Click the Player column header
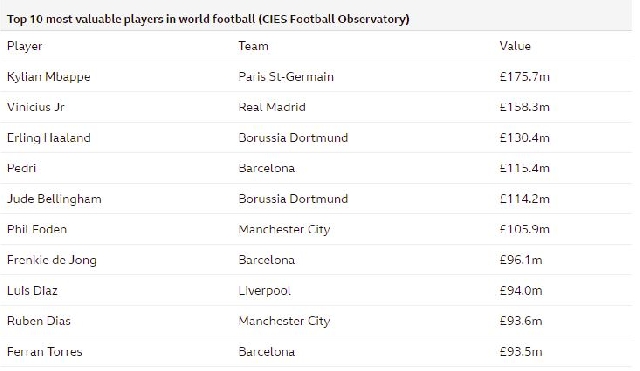The image size is (640, 371). pos(24,46)
